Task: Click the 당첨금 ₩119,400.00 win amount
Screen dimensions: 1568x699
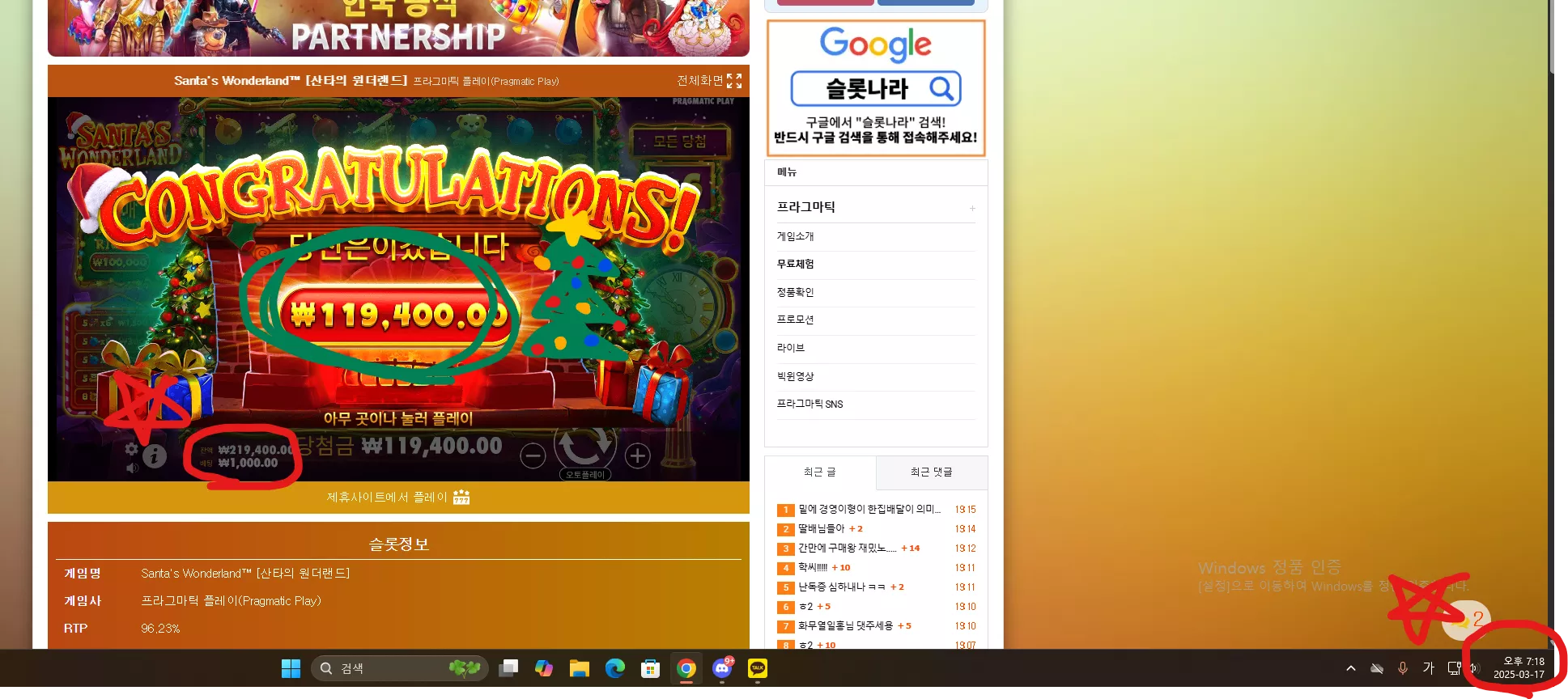Action: click(398, 446)
